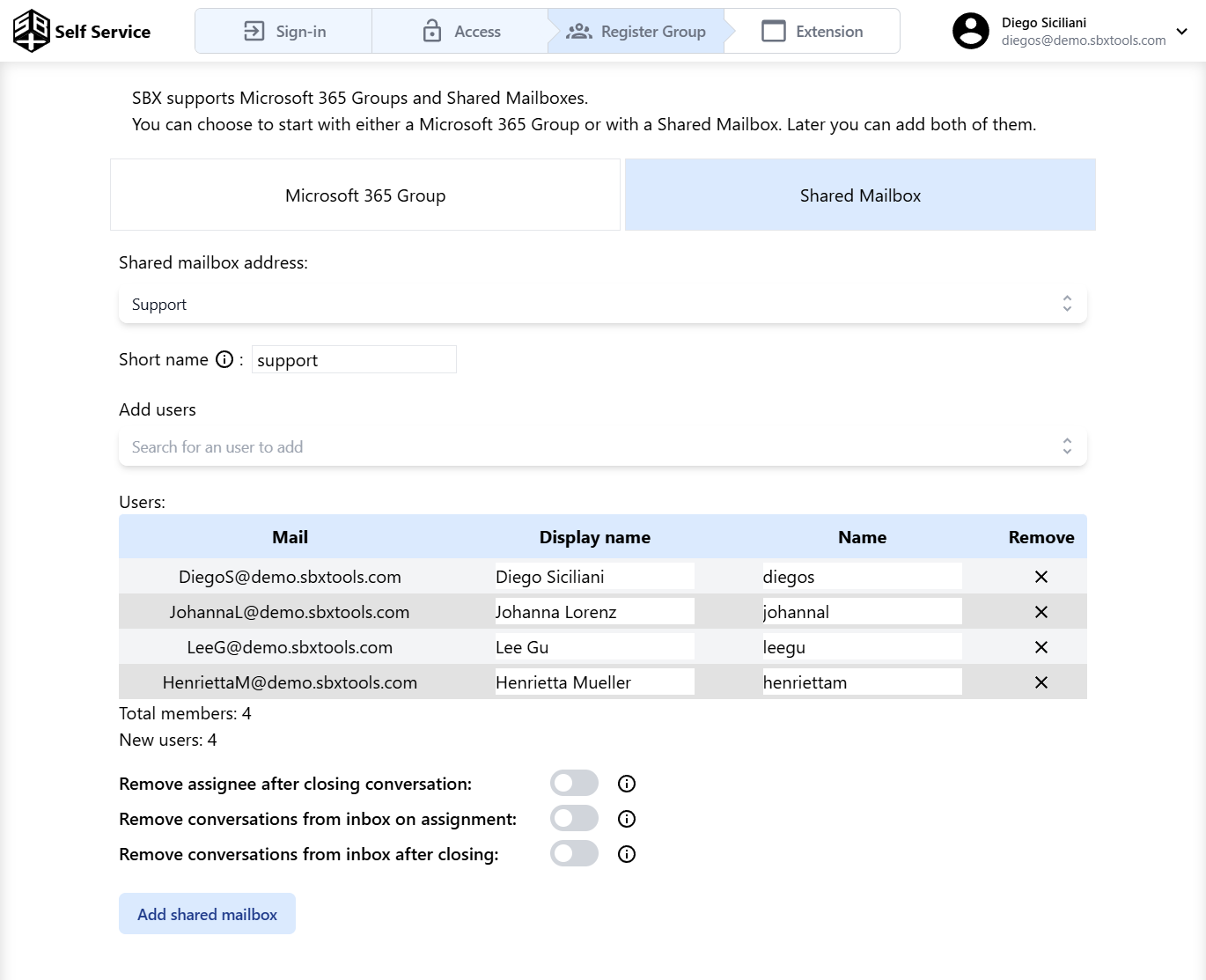Click the Self Service logo icon

coord(32,31)
